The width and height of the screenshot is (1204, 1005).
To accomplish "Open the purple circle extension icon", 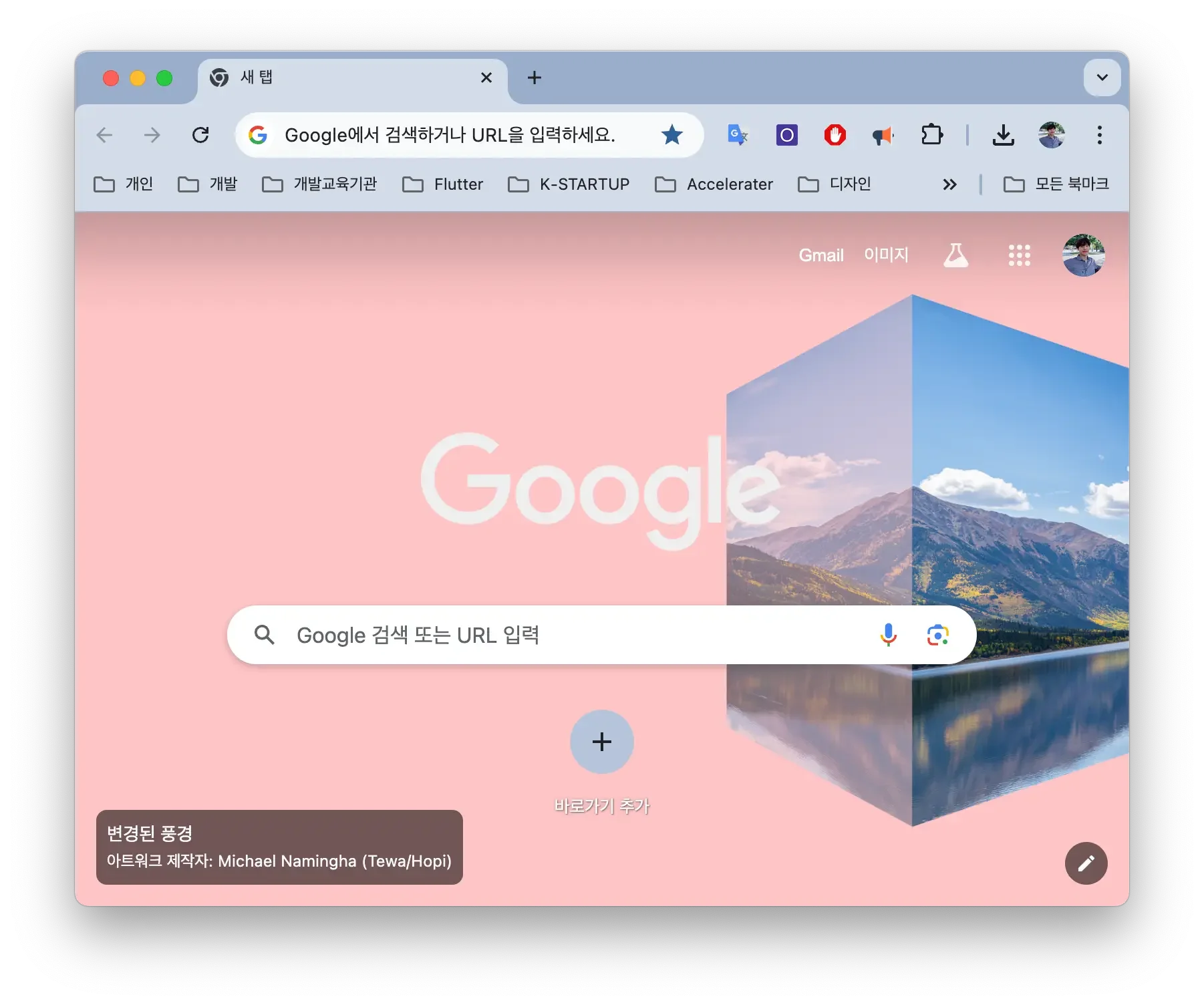I will (786, 135).
